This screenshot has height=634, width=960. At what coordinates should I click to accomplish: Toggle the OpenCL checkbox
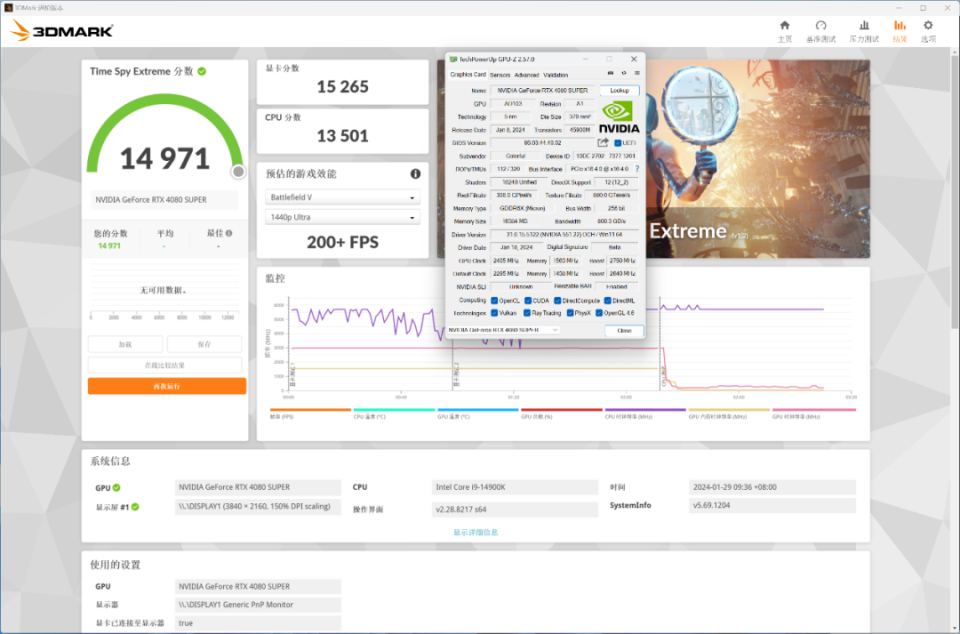click(494, 300)
